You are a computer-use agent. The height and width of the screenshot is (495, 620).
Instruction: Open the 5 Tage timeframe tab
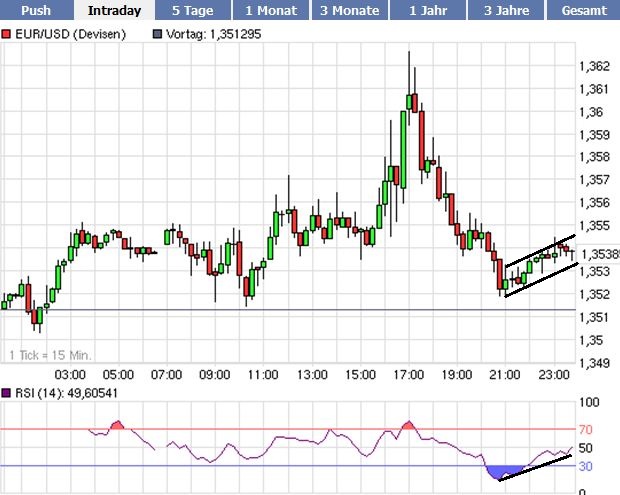(x=193, y=10)
